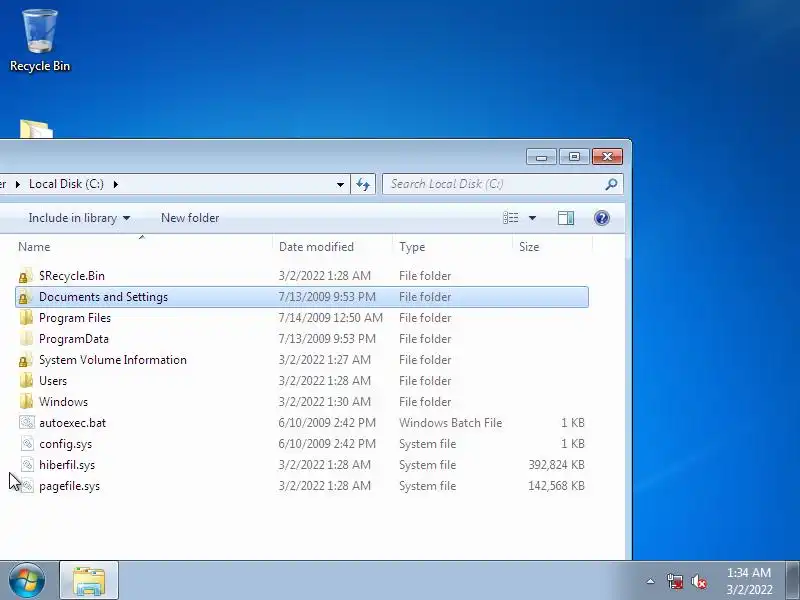Click the 3/2/2022 1:27 AM date cell

coord(324,360)
